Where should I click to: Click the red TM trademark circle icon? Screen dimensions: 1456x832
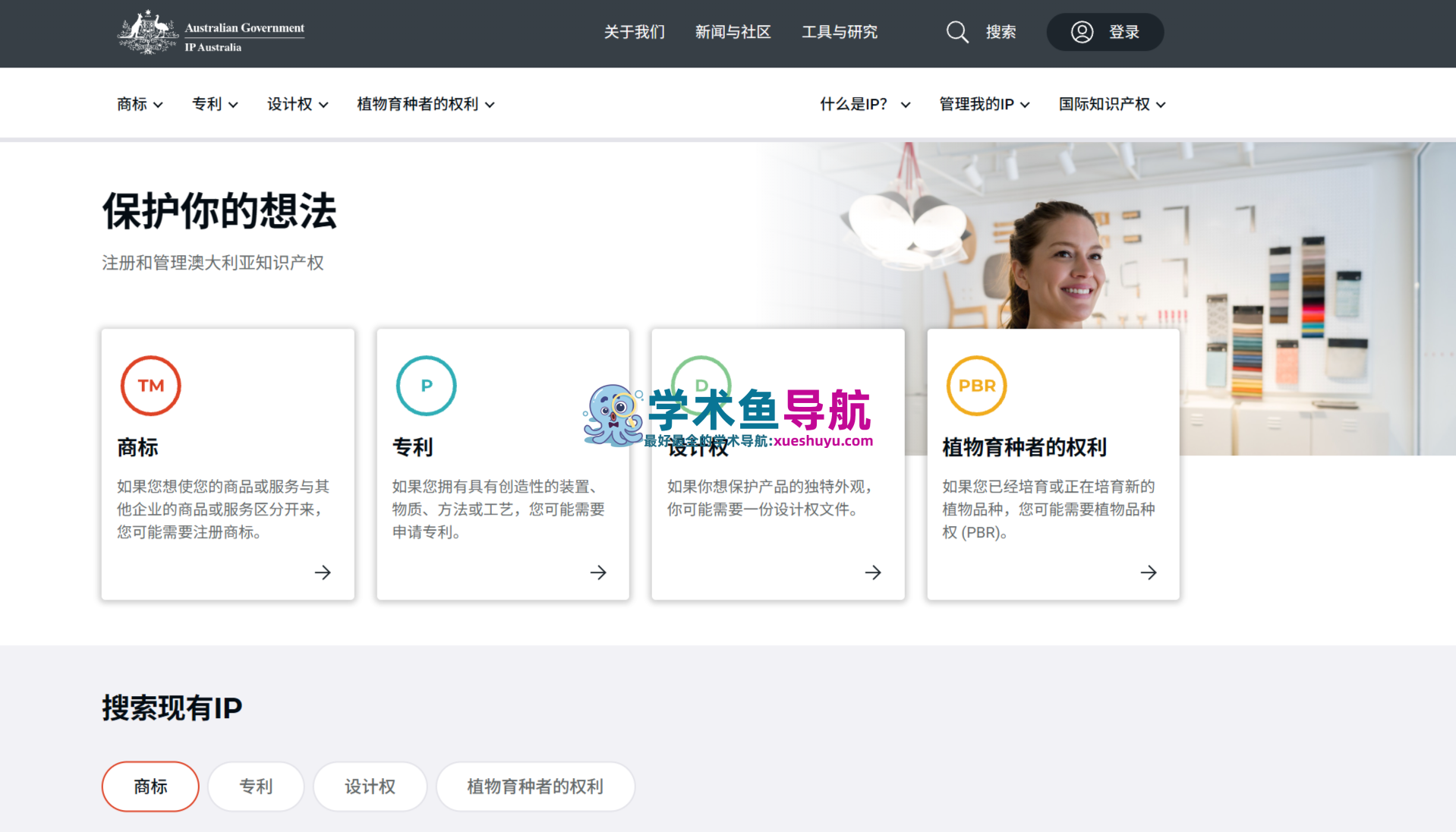[151, 386]
